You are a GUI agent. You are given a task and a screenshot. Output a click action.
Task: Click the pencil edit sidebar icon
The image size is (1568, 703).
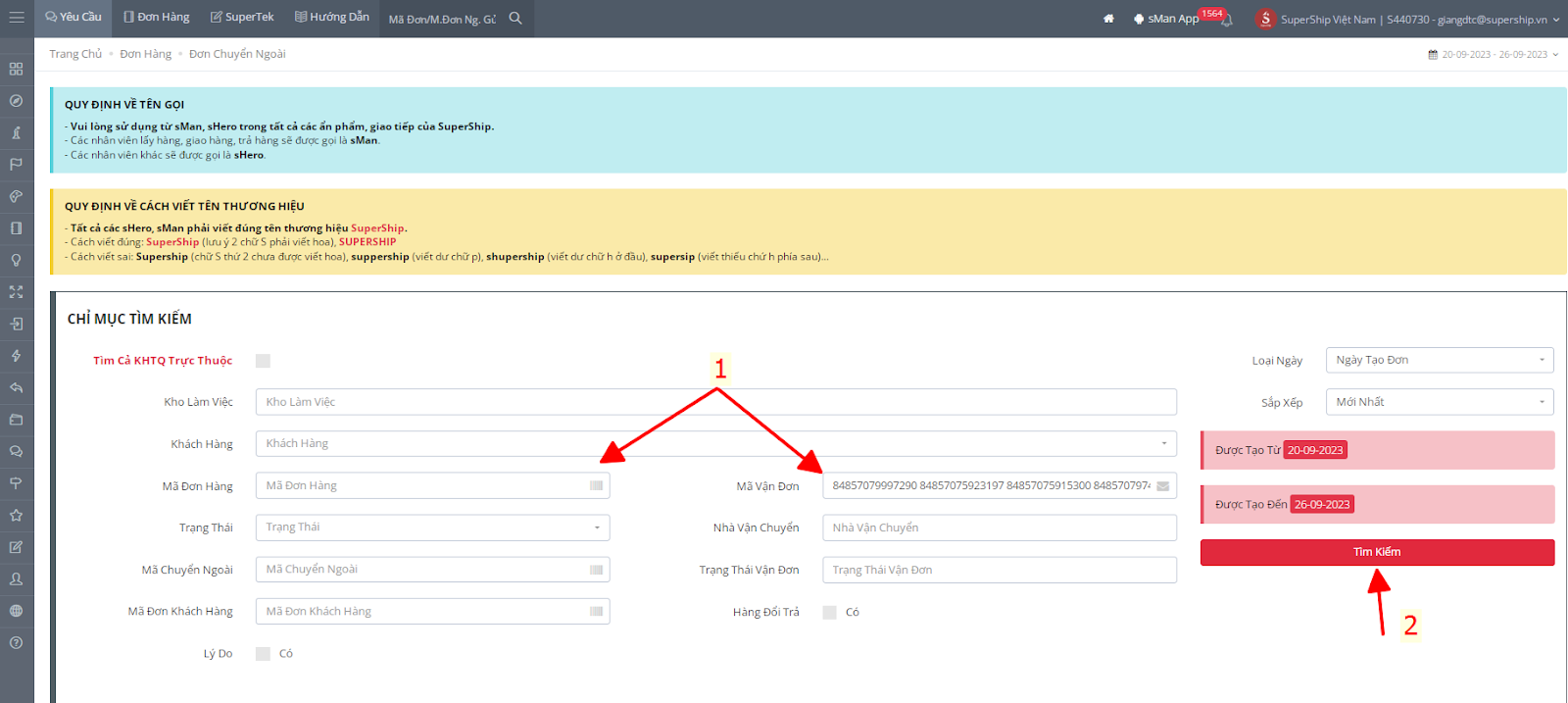16,547
